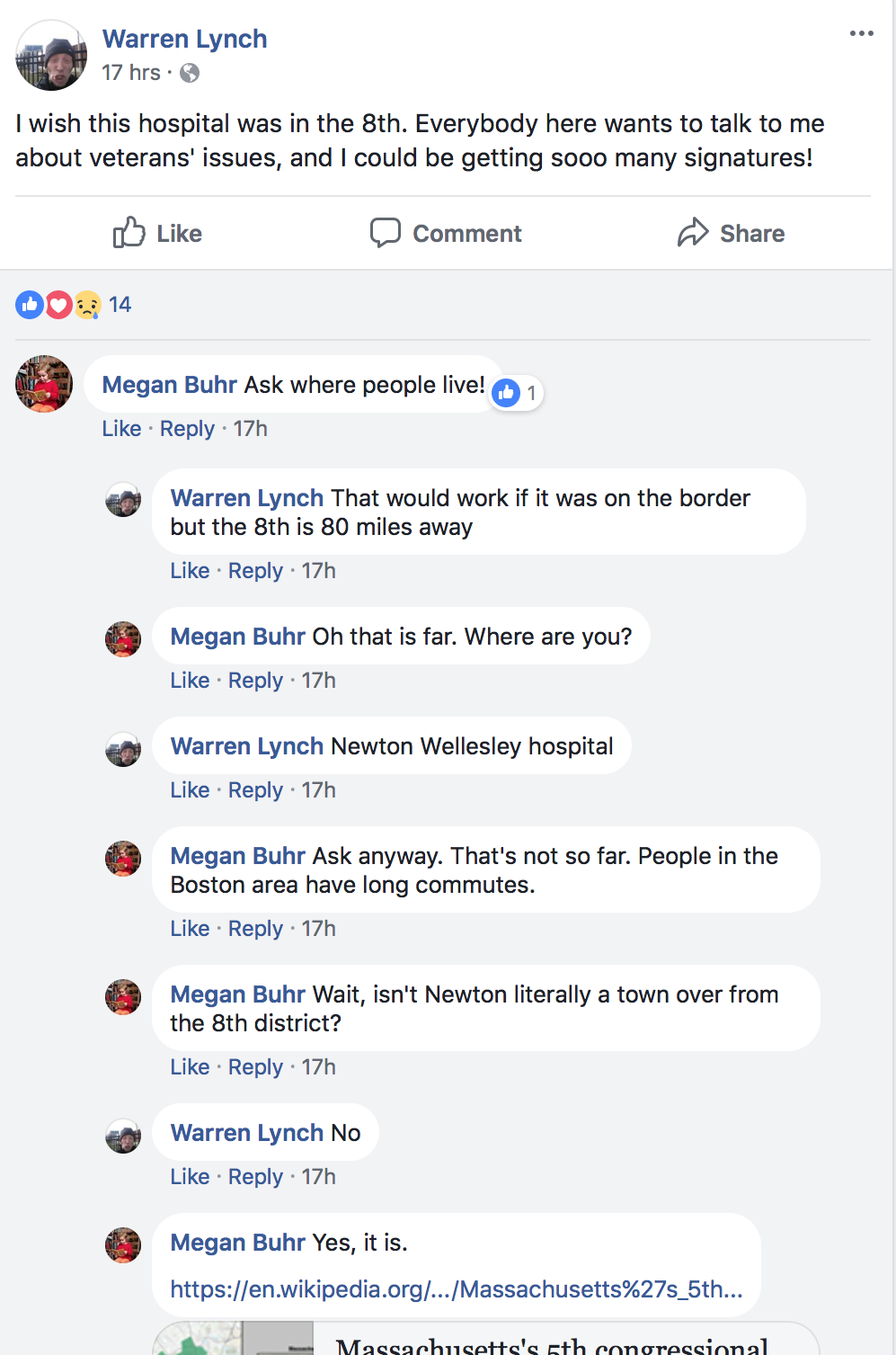Screen dimensions: 896x1355
Task: Open the blue like reaction icon
Action: (x=30, y=305)
